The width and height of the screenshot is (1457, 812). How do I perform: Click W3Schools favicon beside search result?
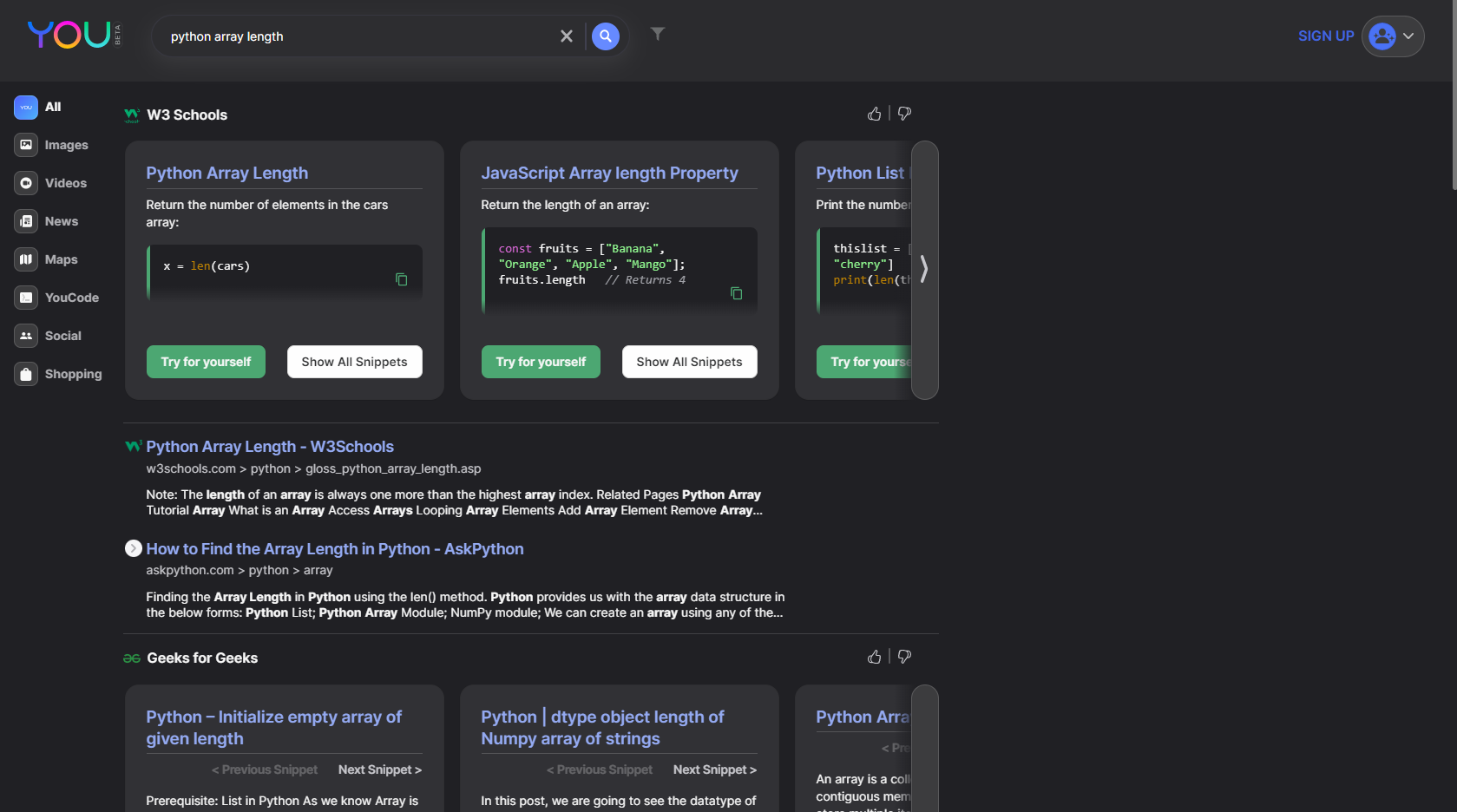(133, 446)
